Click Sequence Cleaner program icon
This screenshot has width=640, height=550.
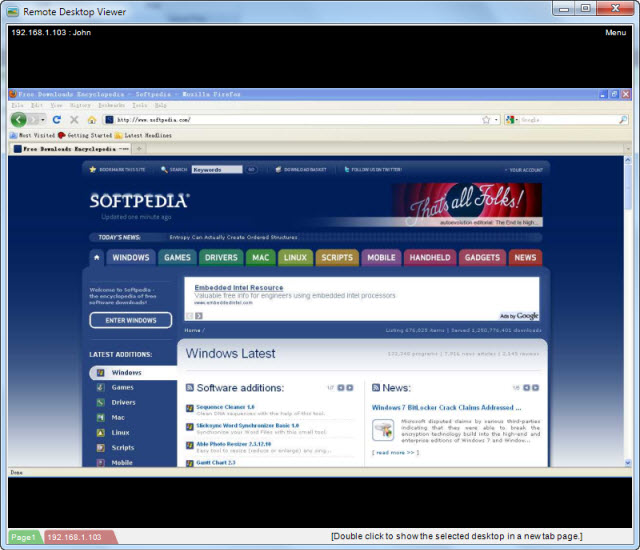(190, 408)
